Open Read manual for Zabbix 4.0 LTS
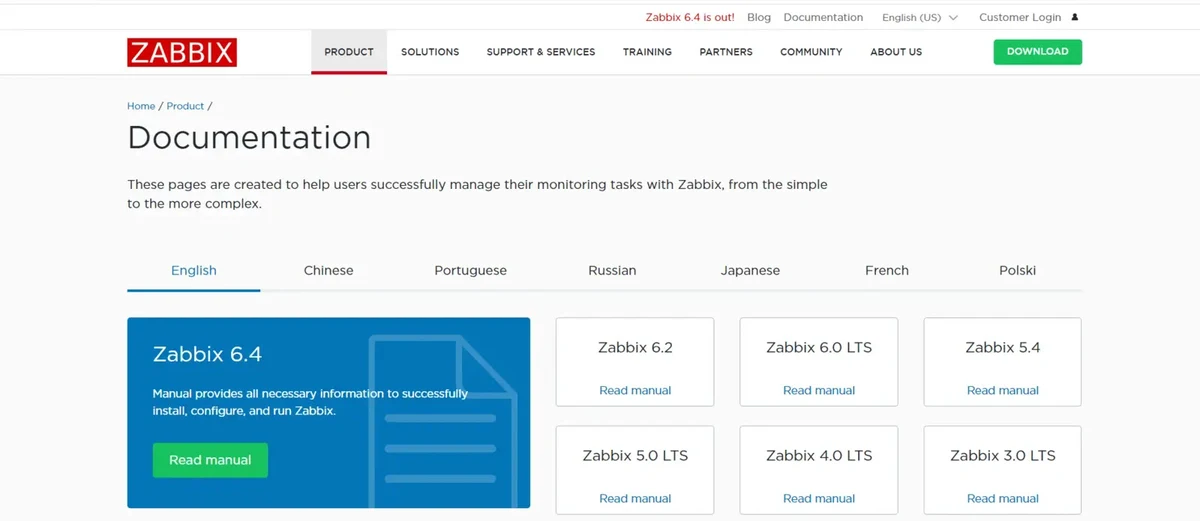Image resolution: width=1200 pixels, height=521 pixels. 819,498
